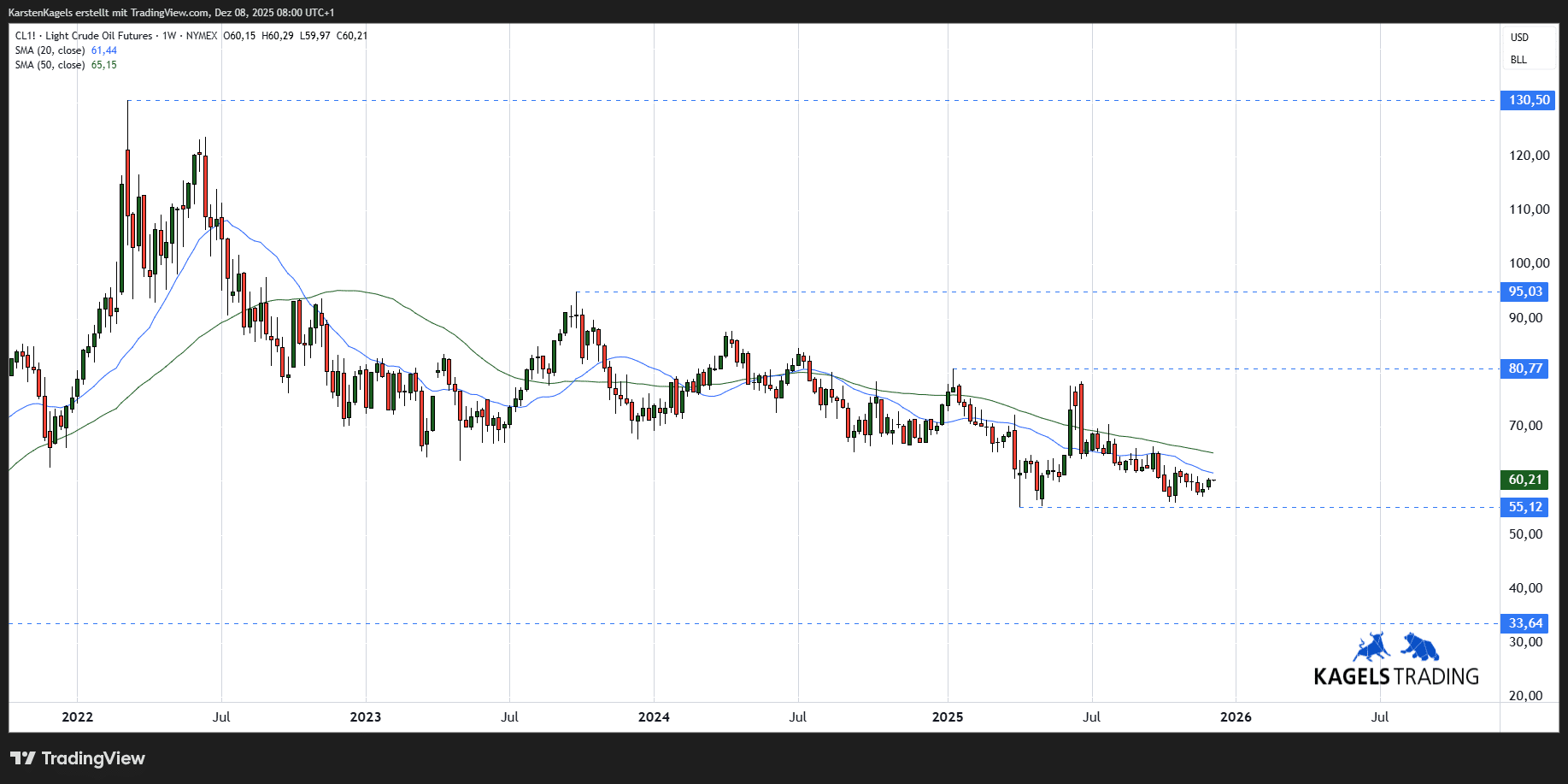1568x784 pixels.
Task: Click the KAGELS TRADING watermark text
Action: (x=1395, y=676)
